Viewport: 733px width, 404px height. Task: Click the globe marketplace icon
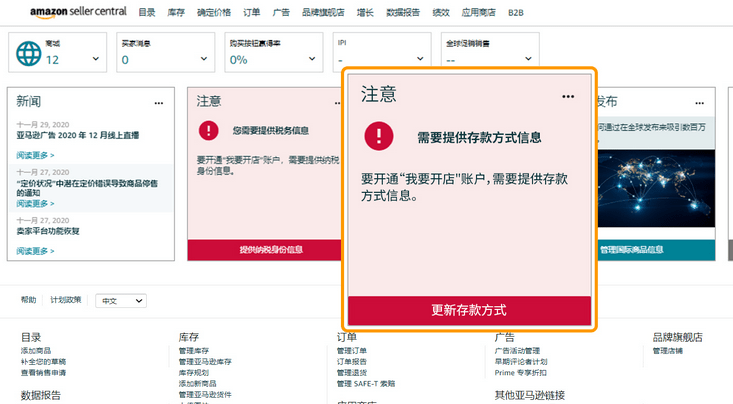[x=29, y=53]
